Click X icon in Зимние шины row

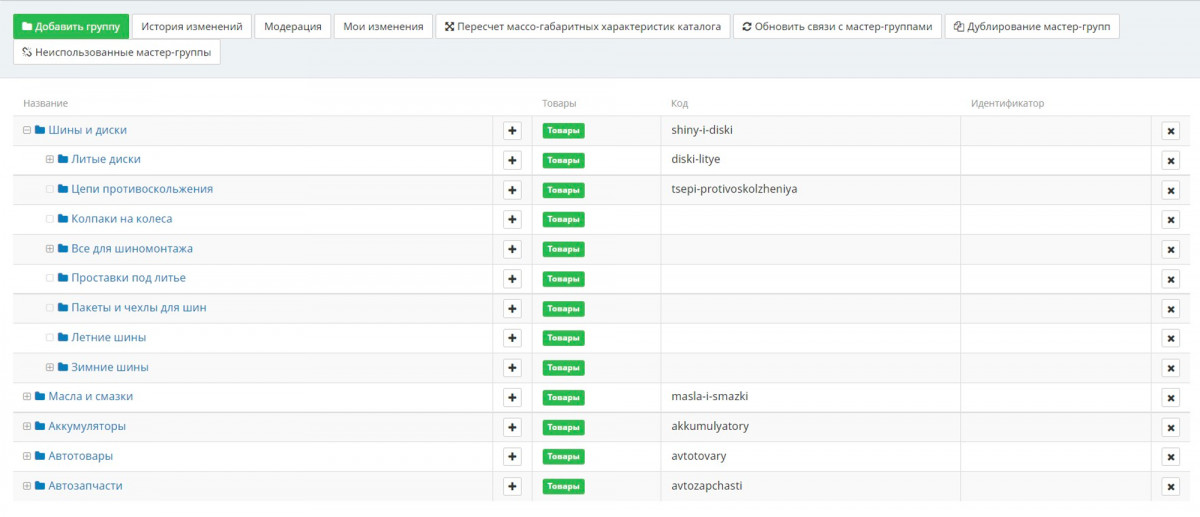1170,368
